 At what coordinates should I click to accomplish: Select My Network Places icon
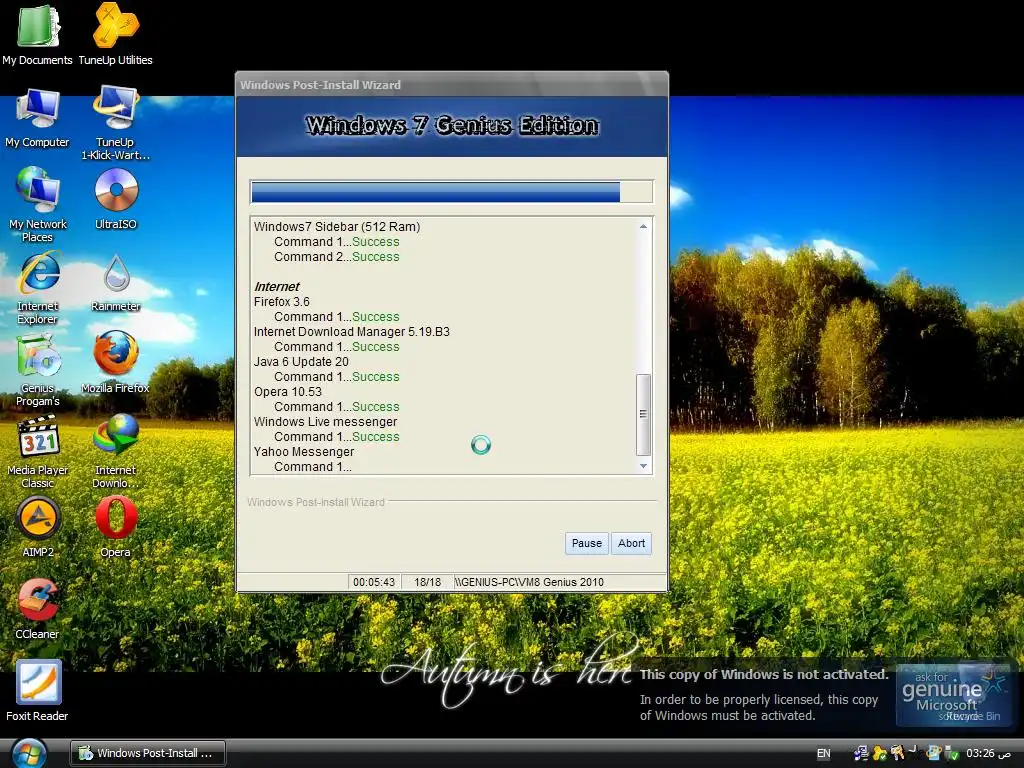tap(37, 204)
